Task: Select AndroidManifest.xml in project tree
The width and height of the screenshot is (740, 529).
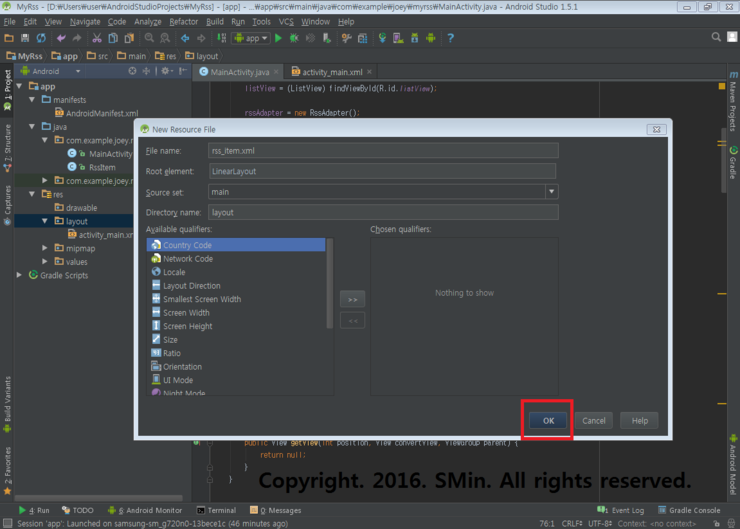Action: click(x=97, y=113)
